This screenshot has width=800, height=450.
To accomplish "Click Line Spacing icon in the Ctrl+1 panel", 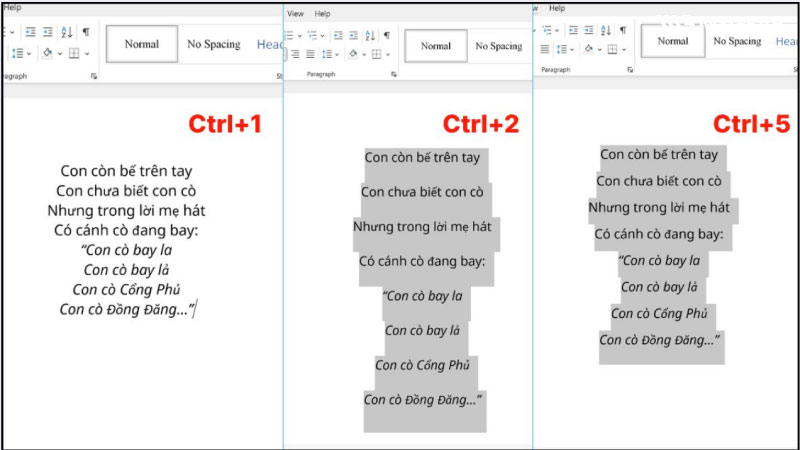I will (17, 53).
